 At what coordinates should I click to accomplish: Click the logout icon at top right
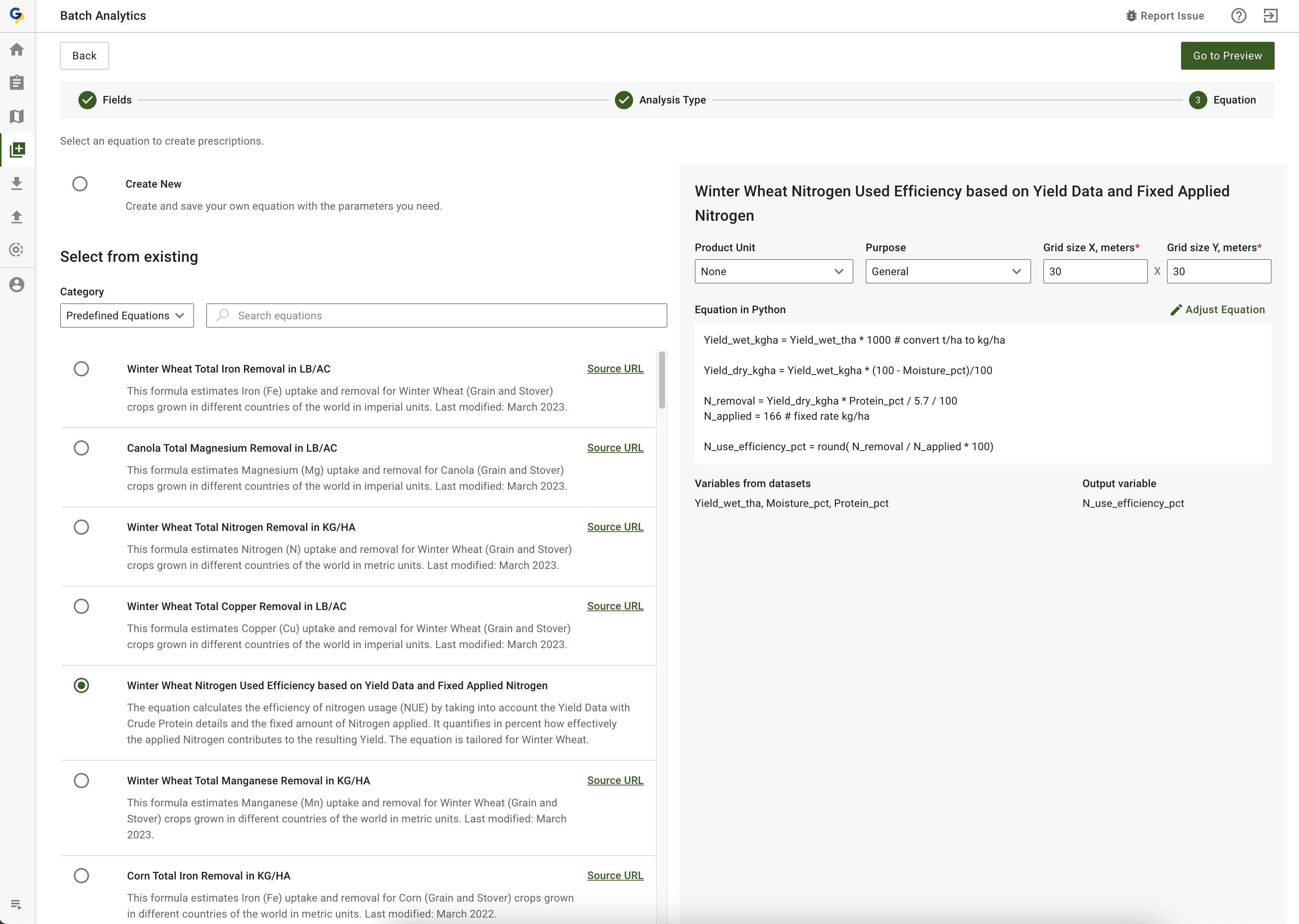pyautogui.click(x=1270, y=16)
